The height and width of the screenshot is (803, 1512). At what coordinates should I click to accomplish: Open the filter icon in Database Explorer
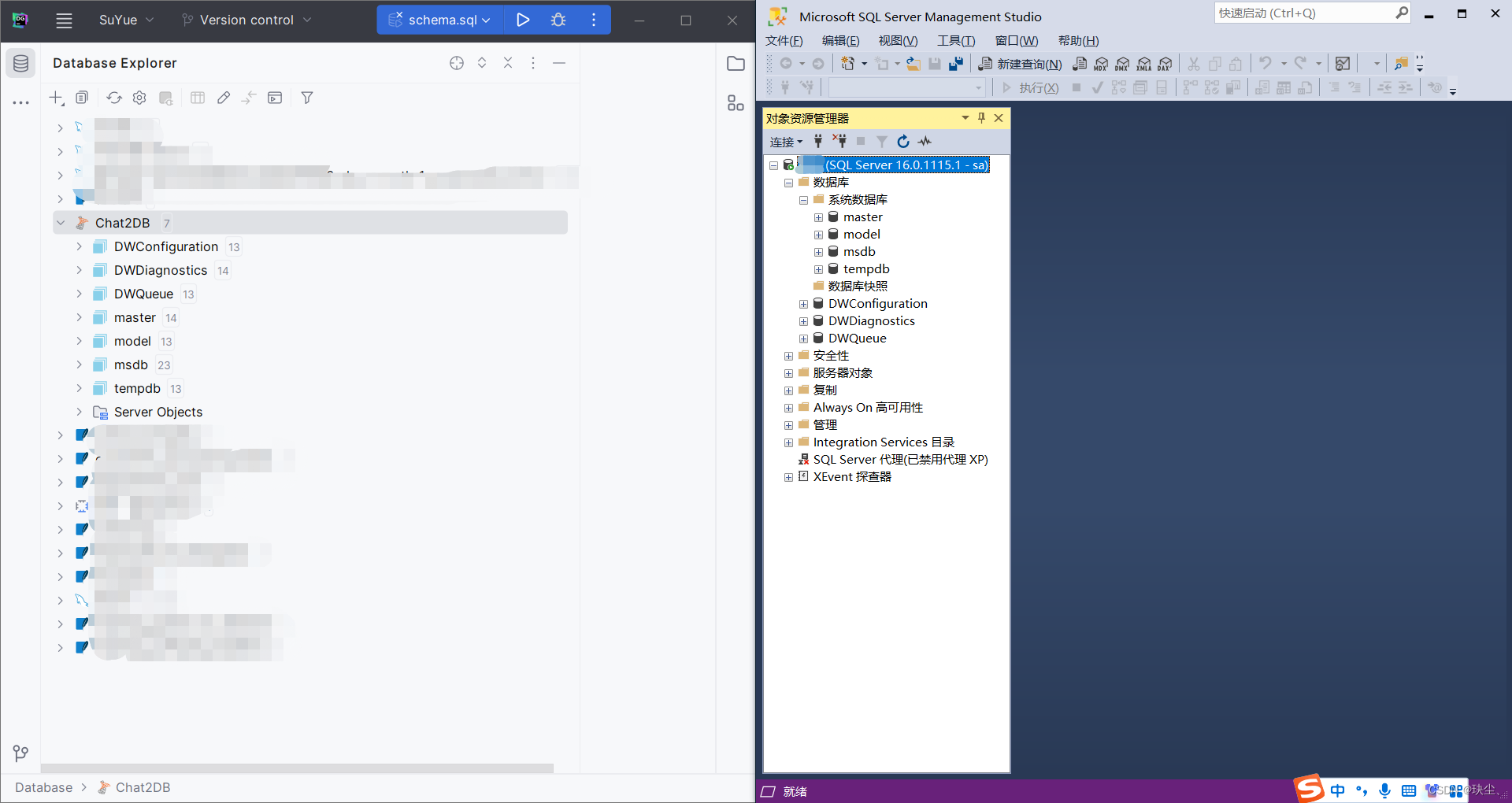307,98
